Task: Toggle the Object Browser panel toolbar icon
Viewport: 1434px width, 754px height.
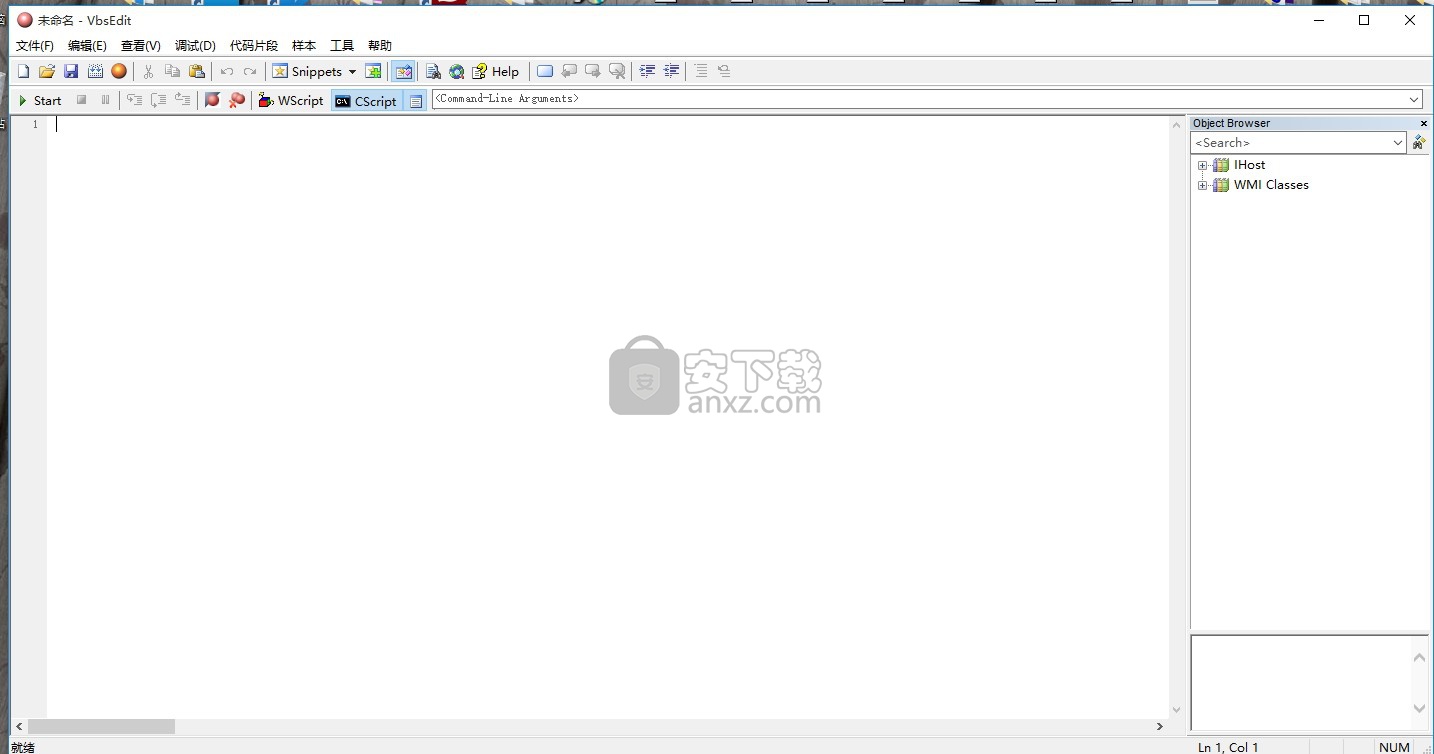Action: (x=403, y=71)
